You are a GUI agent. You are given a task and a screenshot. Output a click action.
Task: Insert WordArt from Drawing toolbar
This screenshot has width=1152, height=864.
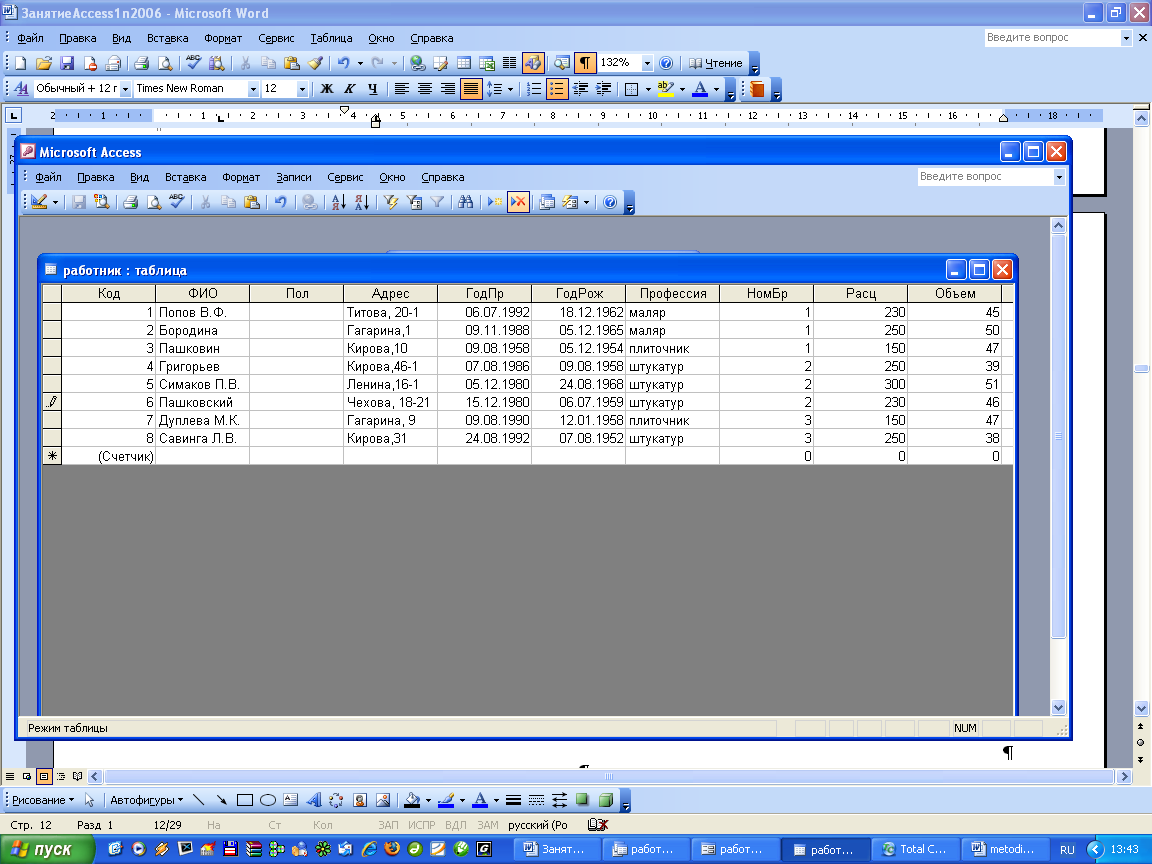point(314,800)
